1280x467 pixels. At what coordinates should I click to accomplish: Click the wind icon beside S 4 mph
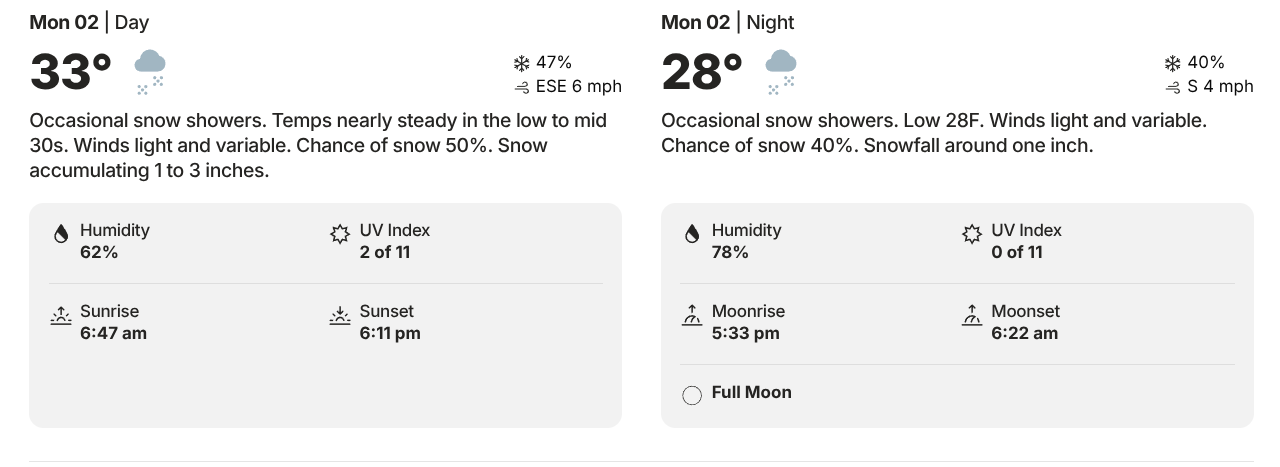1172,87
